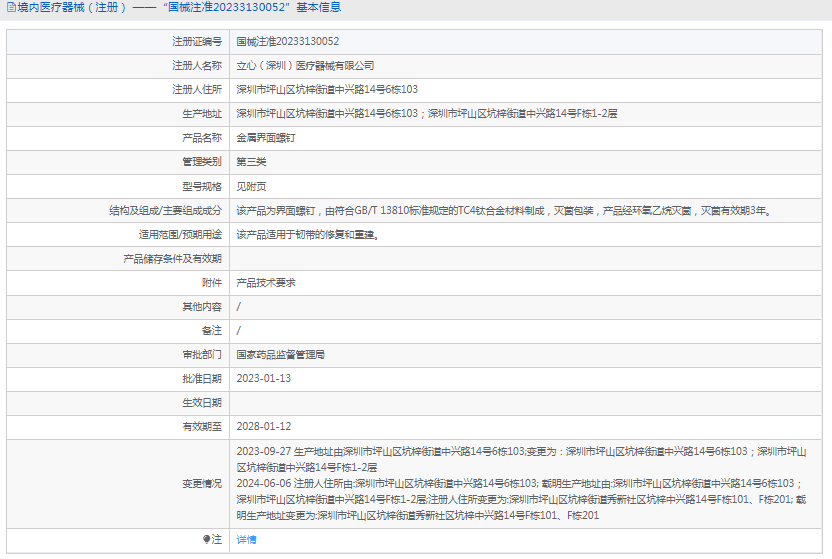832x559 pixels.
Task: Select product name 金属界面螺钉
Action: [266, 138]
